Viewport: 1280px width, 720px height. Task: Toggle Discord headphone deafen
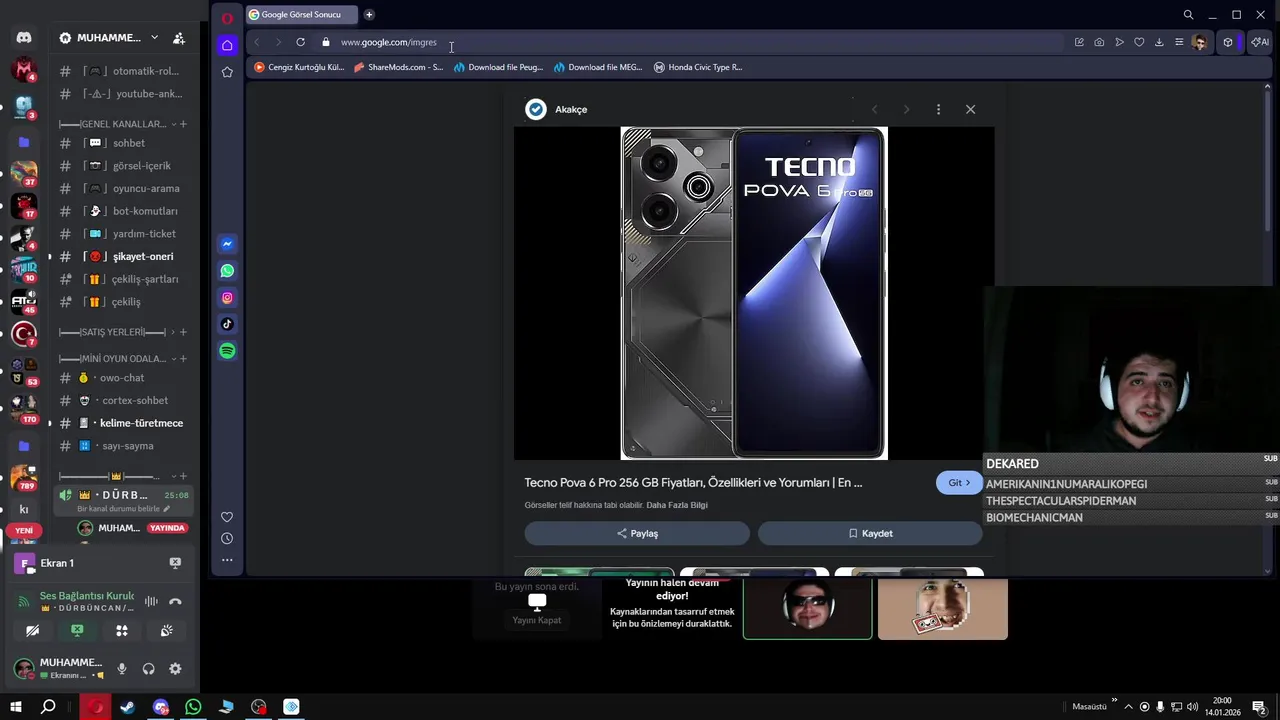point(149,669)
